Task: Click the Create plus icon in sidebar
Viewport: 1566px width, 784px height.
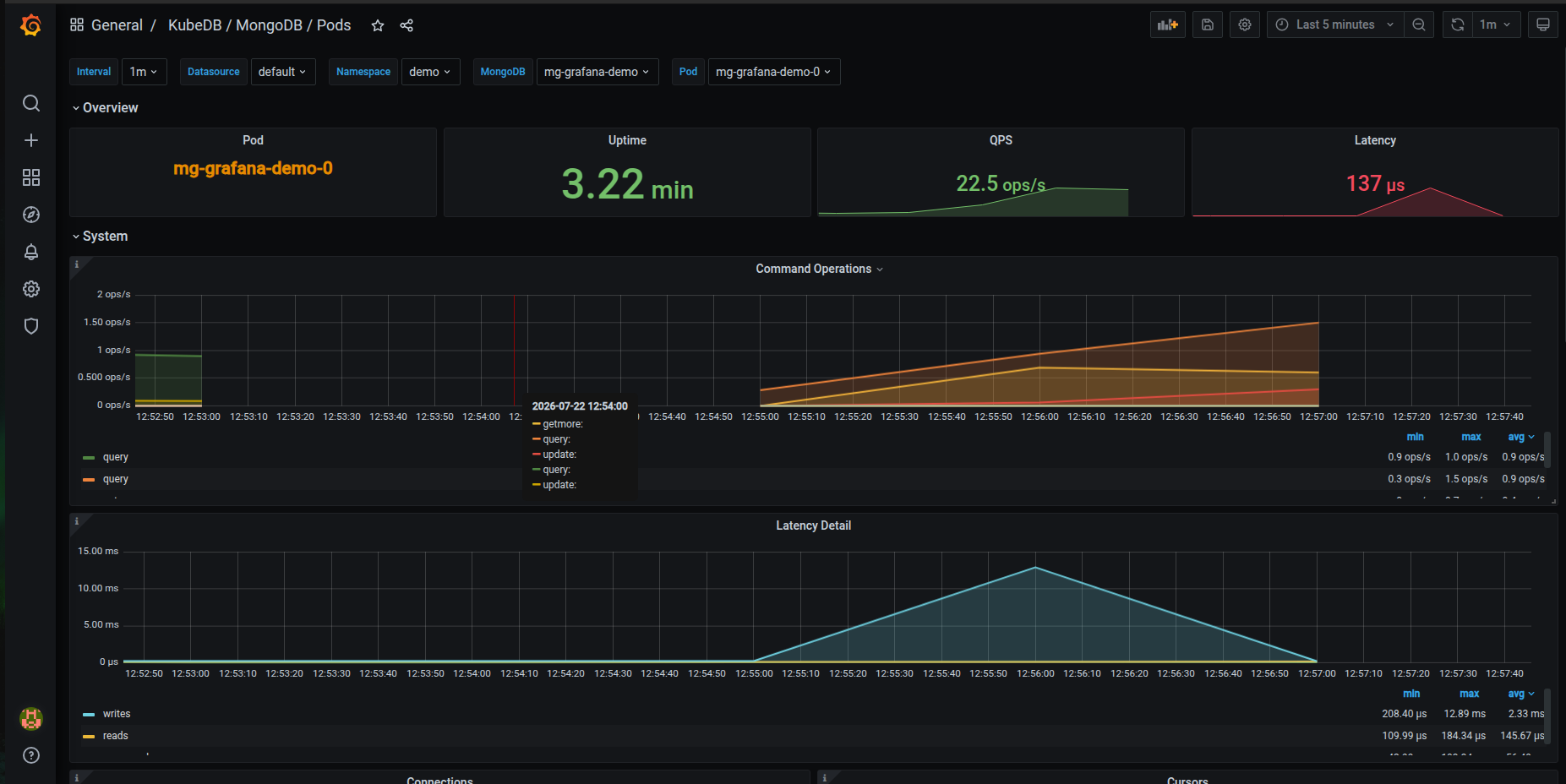Action: 31,140
